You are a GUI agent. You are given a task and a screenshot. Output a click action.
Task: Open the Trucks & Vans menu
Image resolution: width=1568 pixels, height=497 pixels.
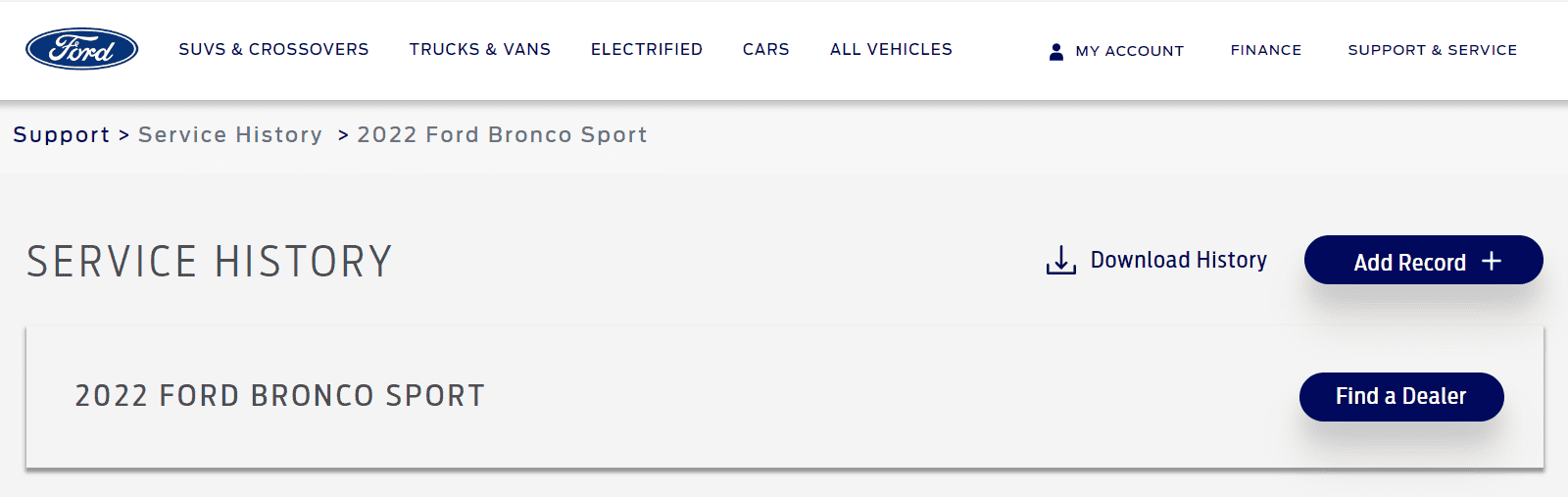480,49
